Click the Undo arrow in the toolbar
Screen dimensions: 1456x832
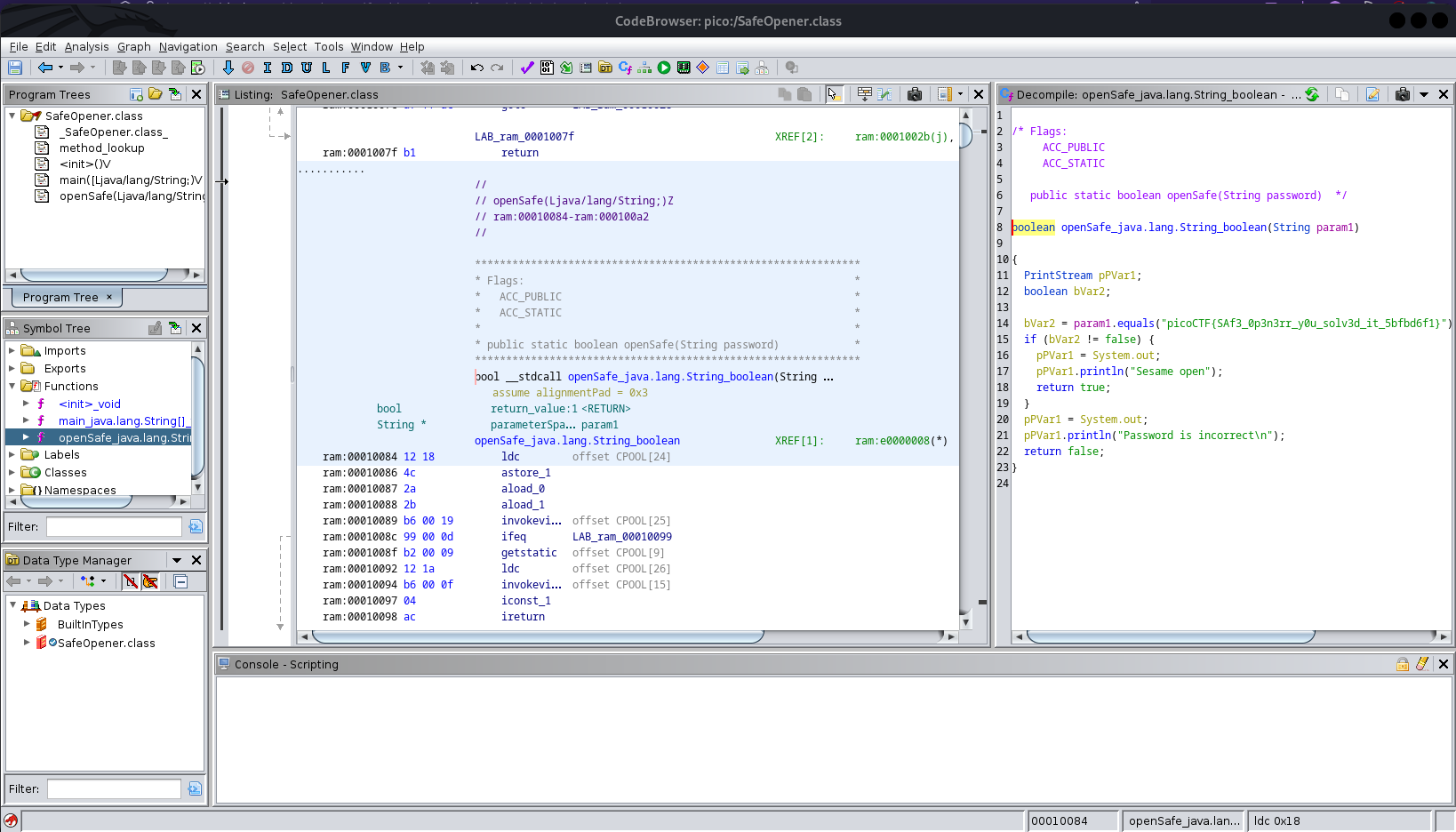(x=477, y=68)
